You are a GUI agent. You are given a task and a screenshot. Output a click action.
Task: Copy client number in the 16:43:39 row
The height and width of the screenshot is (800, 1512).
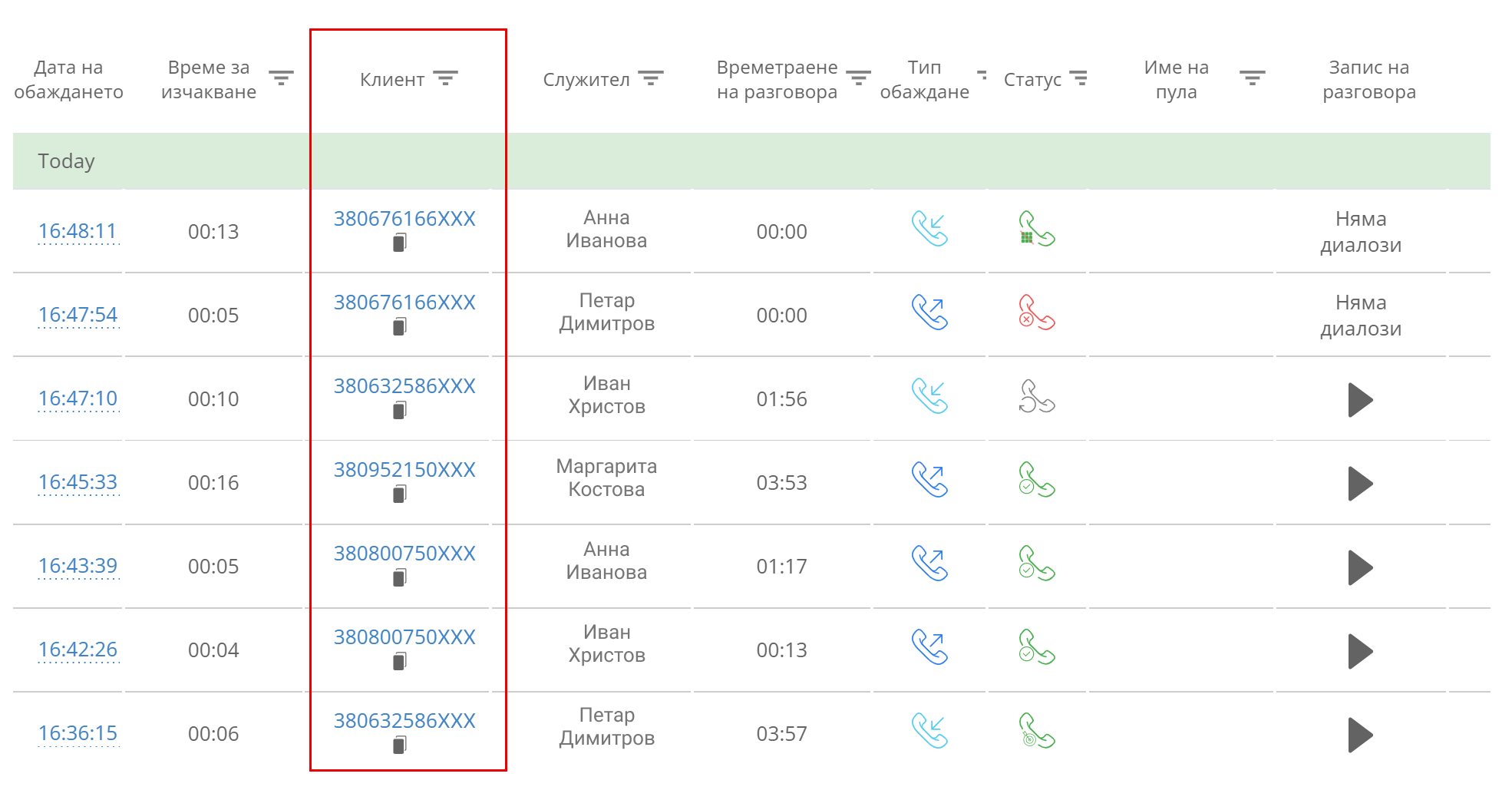tap(400, 578)
